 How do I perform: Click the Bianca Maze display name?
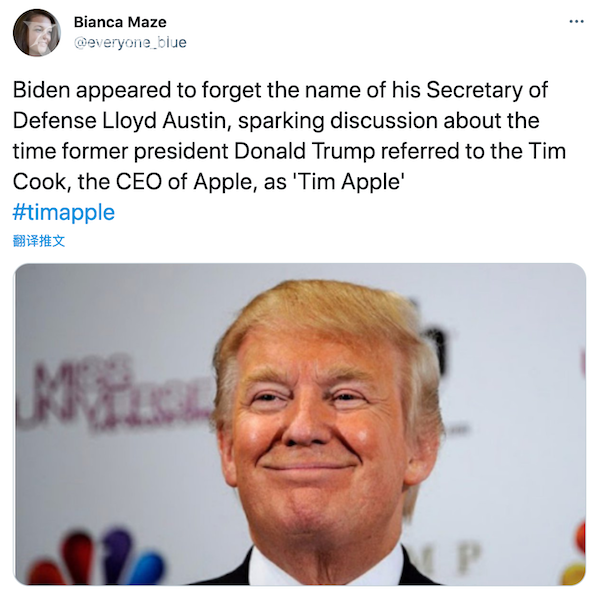click(x=120, y=22)
